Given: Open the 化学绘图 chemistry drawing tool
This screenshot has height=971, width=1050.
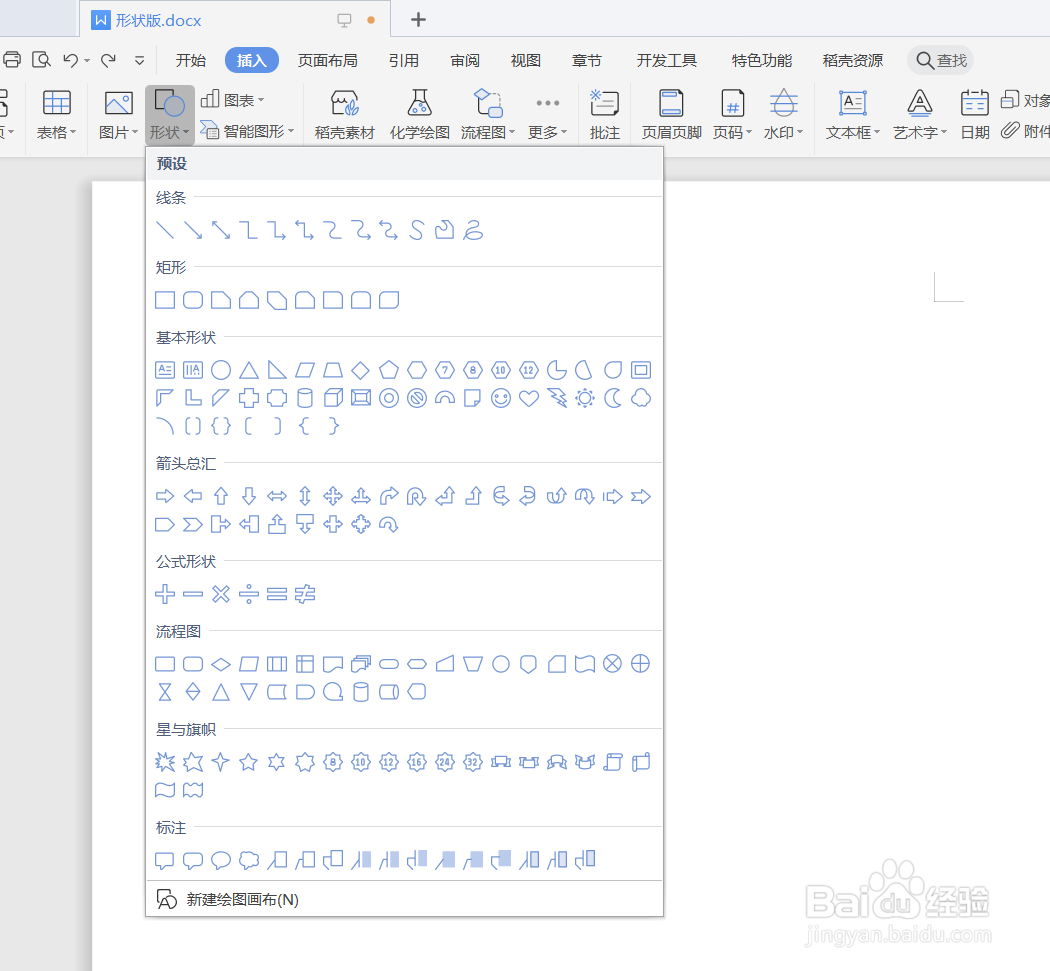Looking at the screenshot, I should point(420,115).
